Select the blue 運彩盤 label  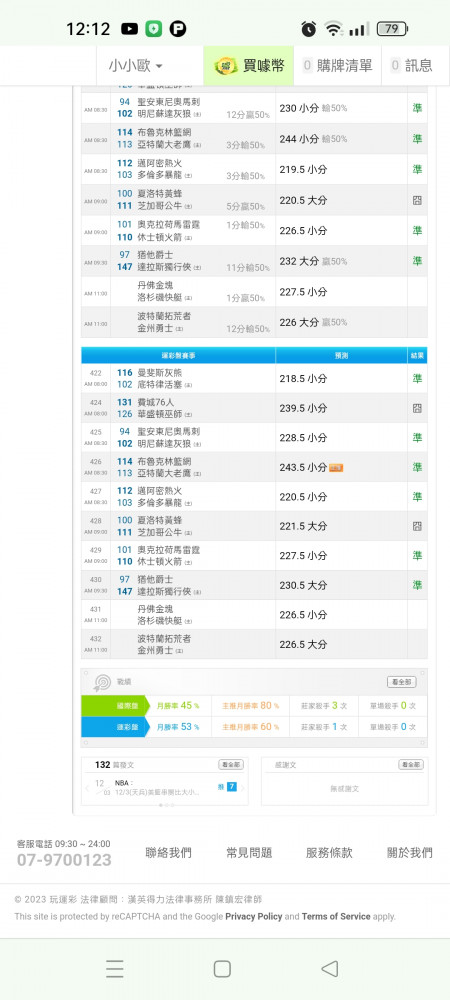click(x=113, y=726)
